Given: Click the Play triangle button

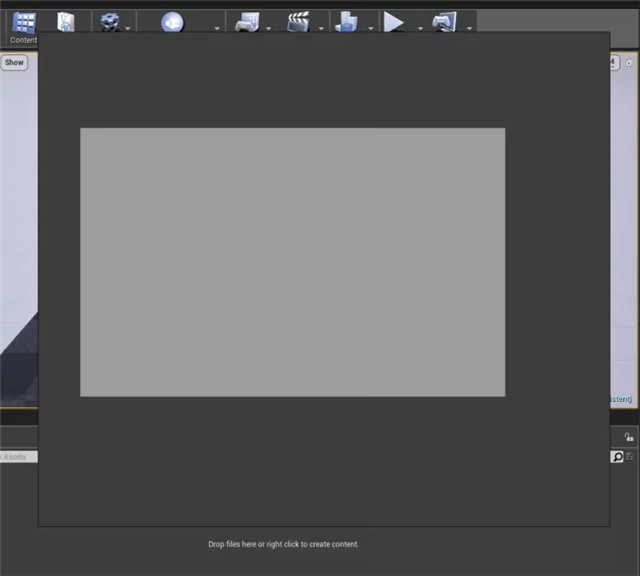Looking at the screenshot, I should coord(393,22).
